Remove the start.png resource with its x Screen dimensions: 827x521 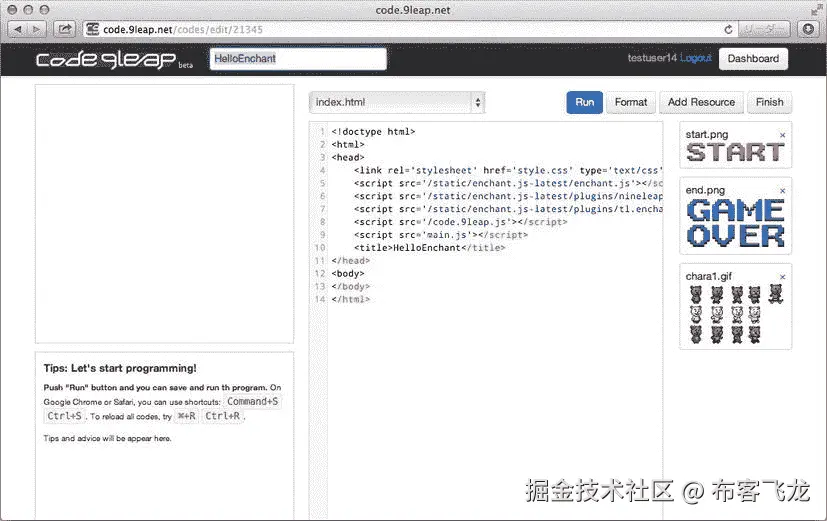(x=783, y=136)
